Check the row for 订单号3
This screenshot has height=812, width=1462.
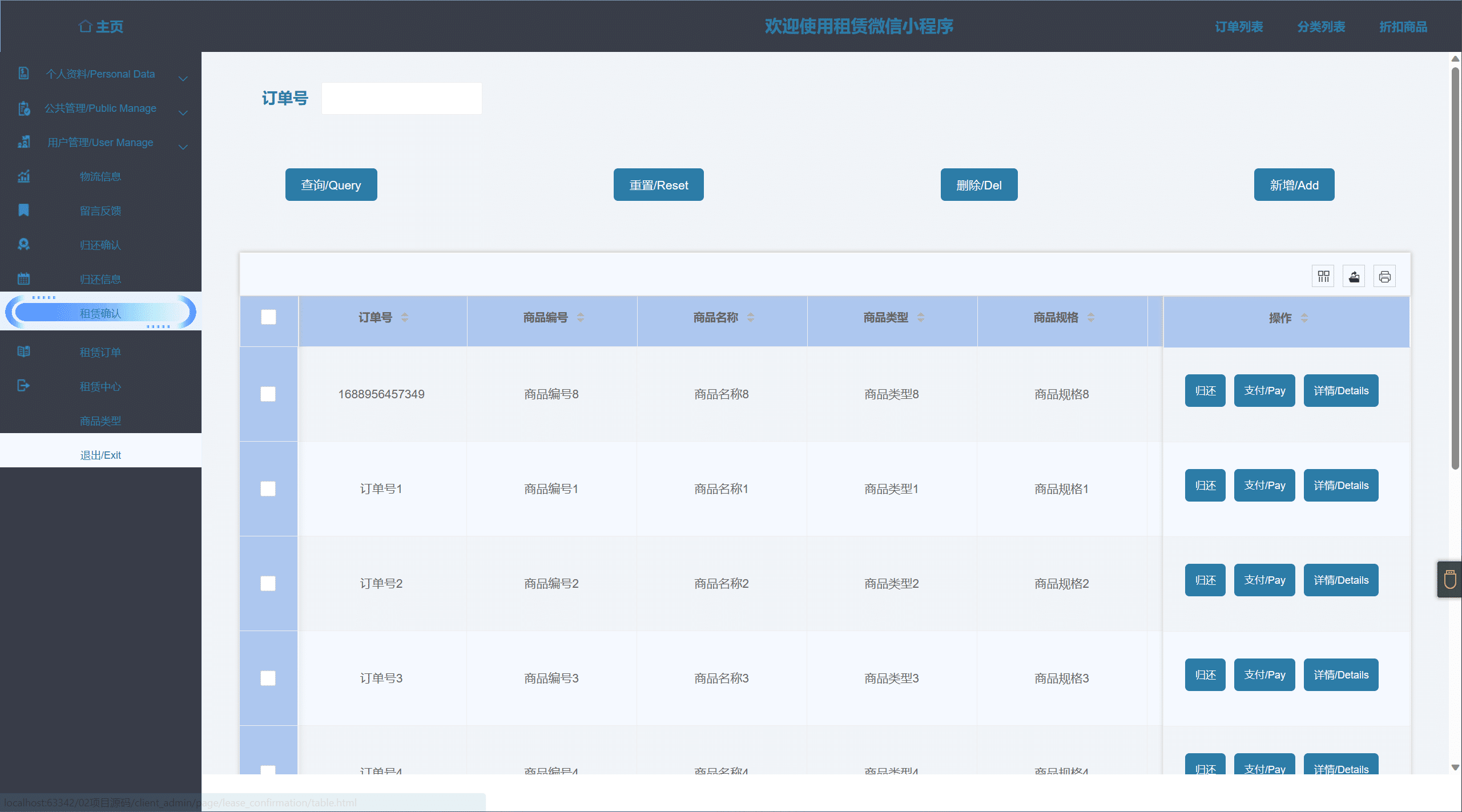click(x=268, y=678)
